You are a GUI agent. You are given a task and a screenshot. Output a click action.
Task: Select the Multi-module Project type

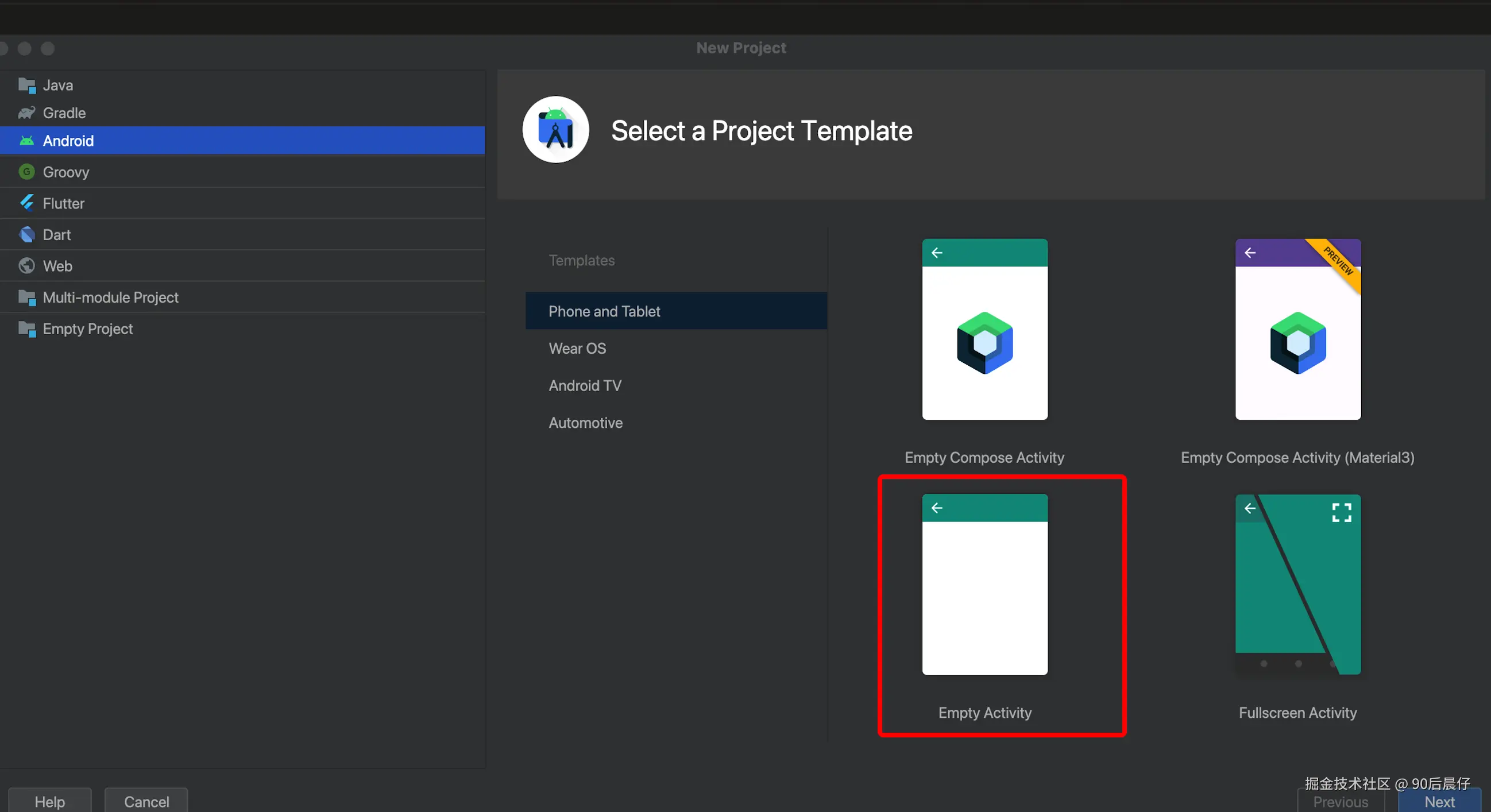click(110, 297)
